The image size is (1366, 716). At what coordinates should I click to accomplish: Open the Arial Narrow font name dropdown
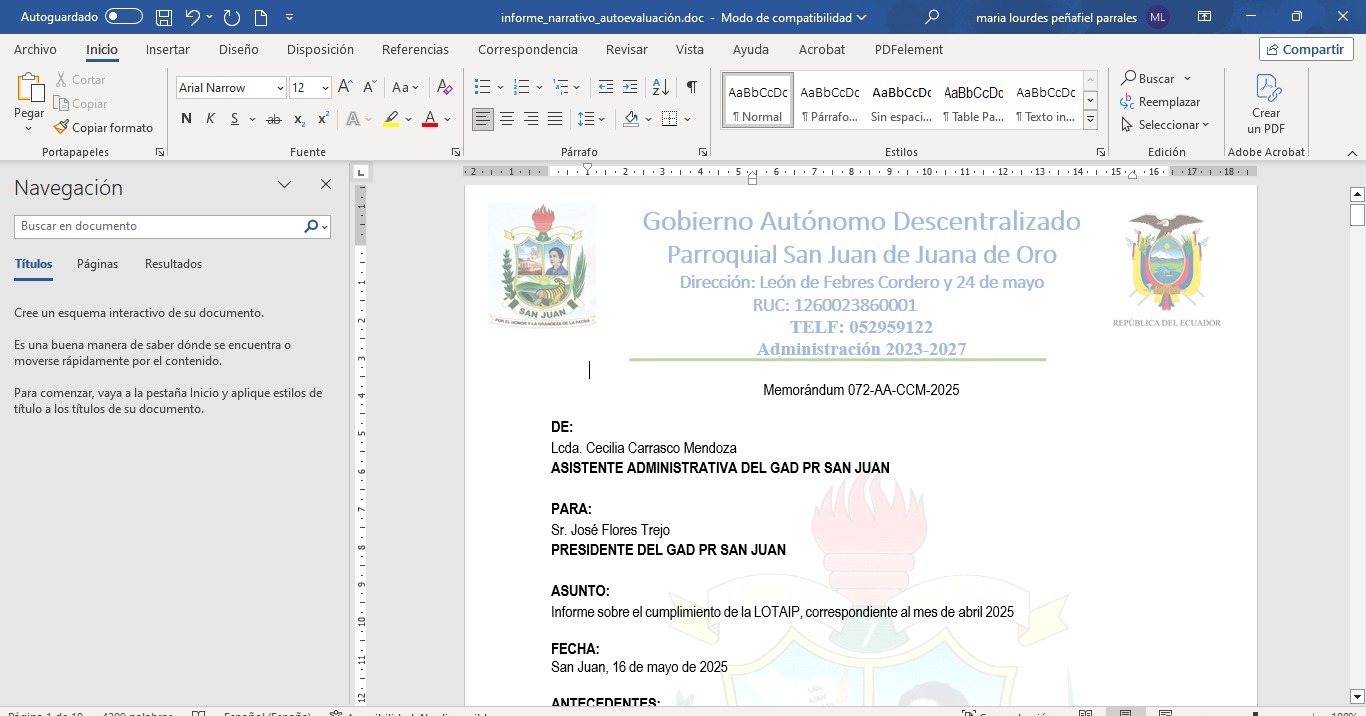280,88
